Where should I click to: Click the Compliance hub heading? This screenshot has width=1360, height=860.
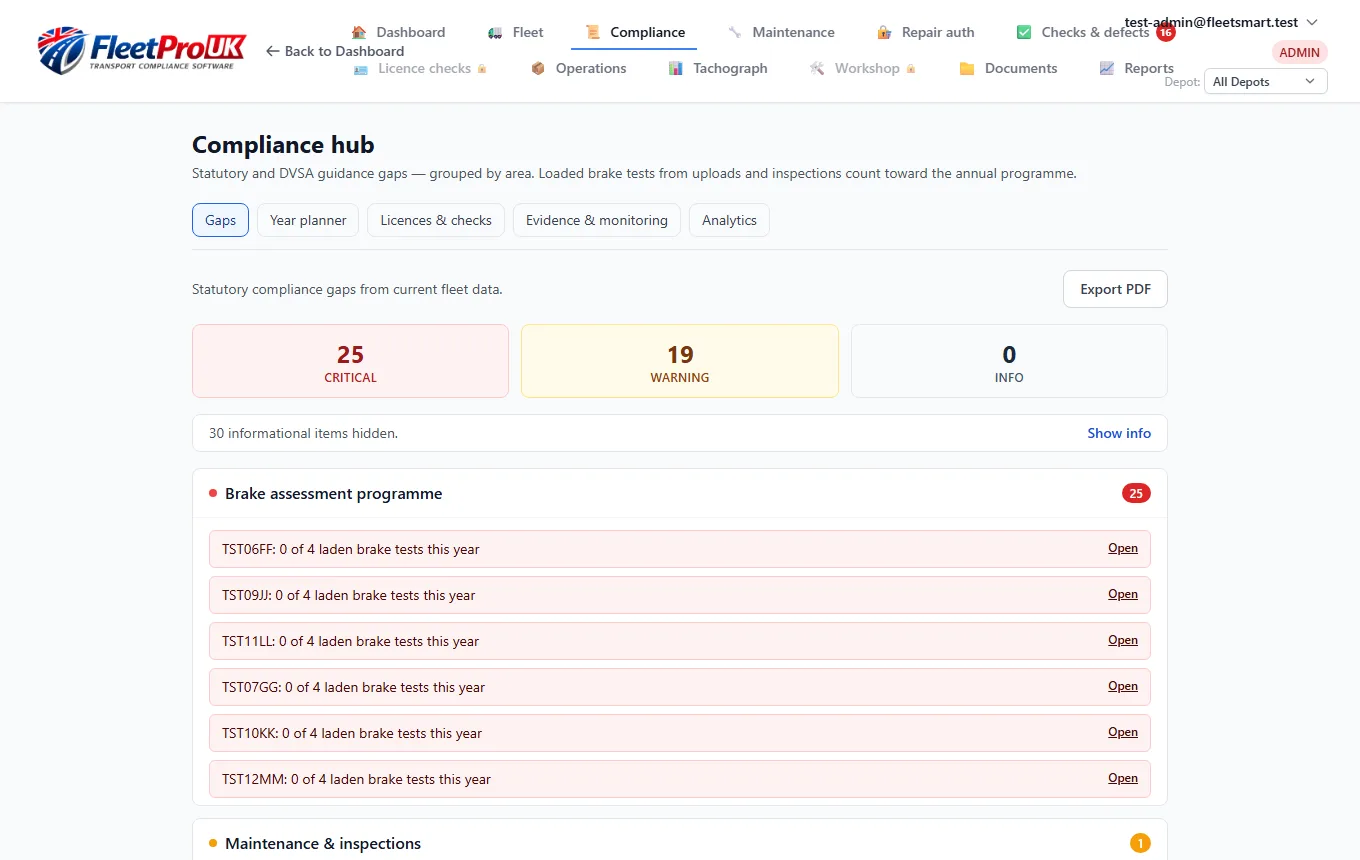(x=283, y=145)
